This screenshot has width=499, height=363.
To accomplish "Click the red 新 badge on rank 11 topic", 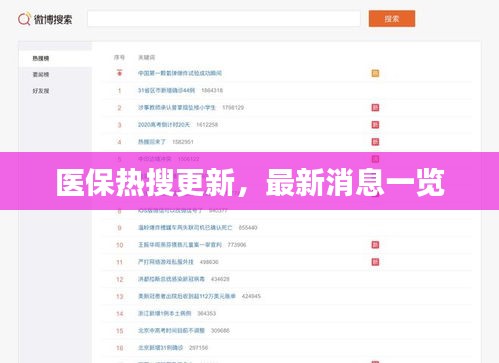I will point(375,262).
